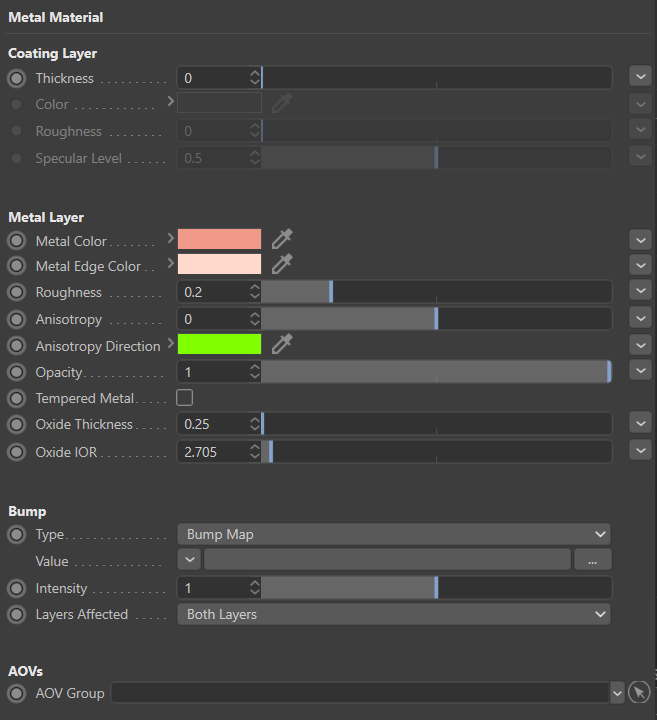Enable the Tempered Metal checkbox

click(184, 398)
